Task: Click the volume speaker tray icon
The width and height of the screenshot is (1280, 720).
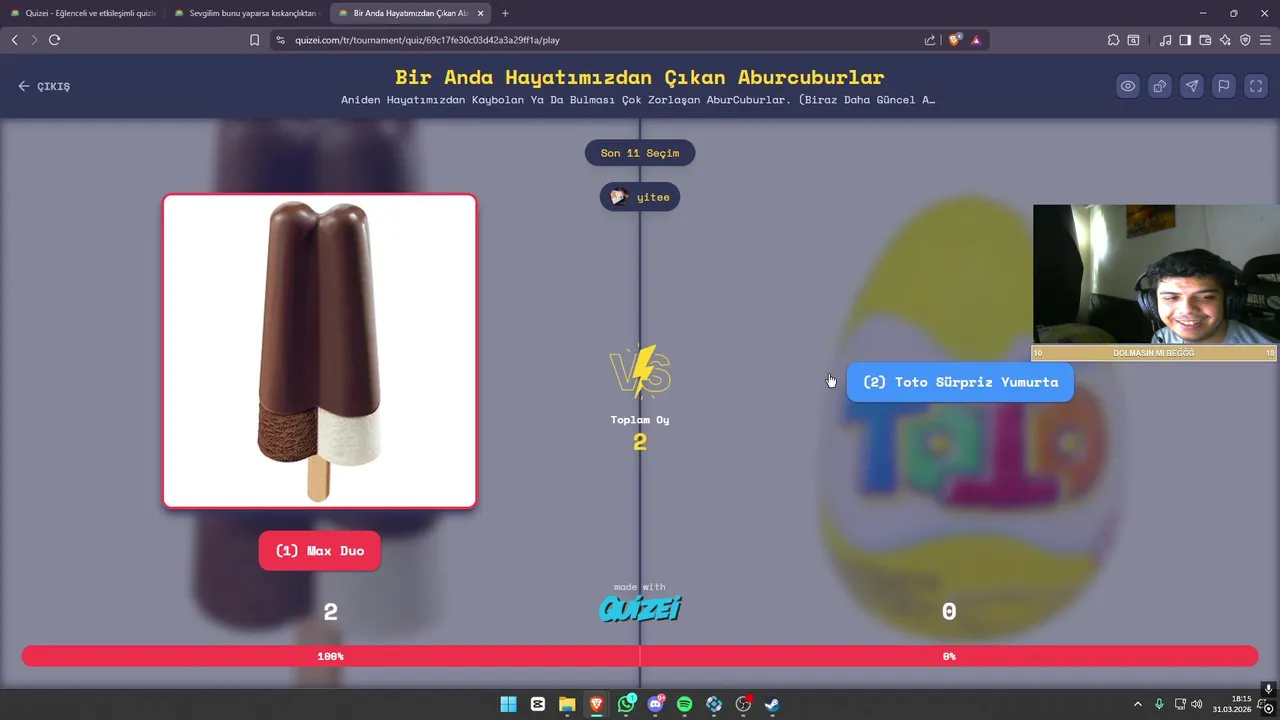Action: coord(1197,704)
